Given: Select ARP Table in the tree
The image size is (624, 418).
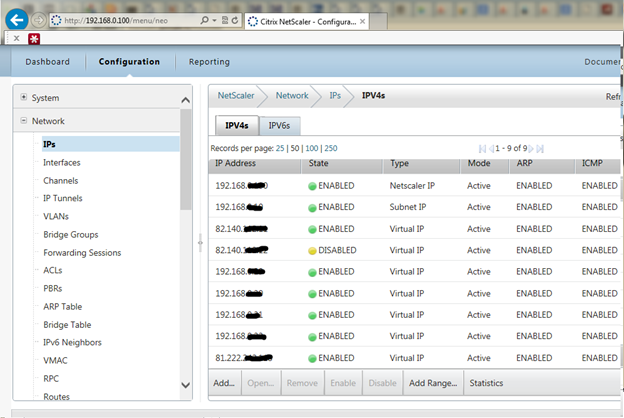Looking at the screenshot, I should click(x=62, y=307).
